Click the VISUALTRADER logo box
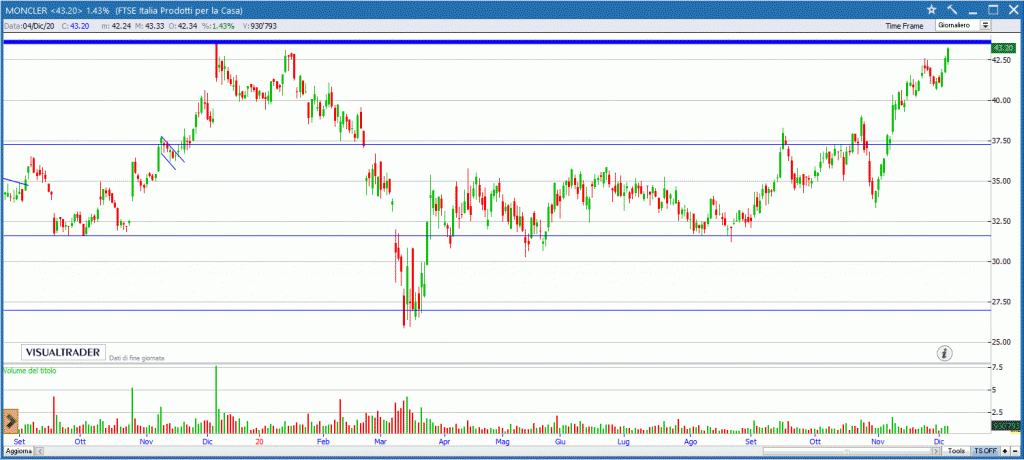This screenshot has width=1024, height=460. click(x=63, y=353)
